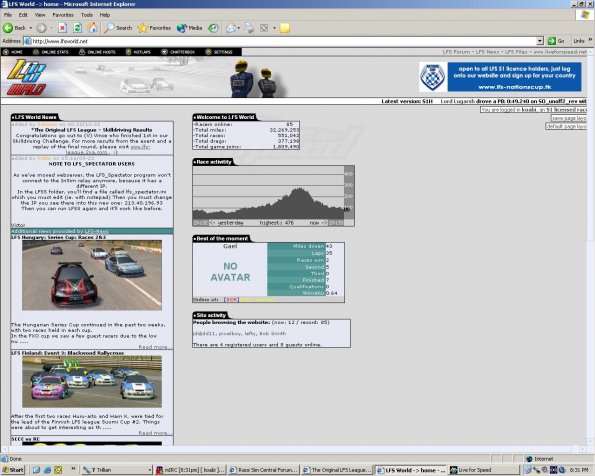Click the Back arrow button in IE toolbar
595x476 pixels.
coord(14,28)
